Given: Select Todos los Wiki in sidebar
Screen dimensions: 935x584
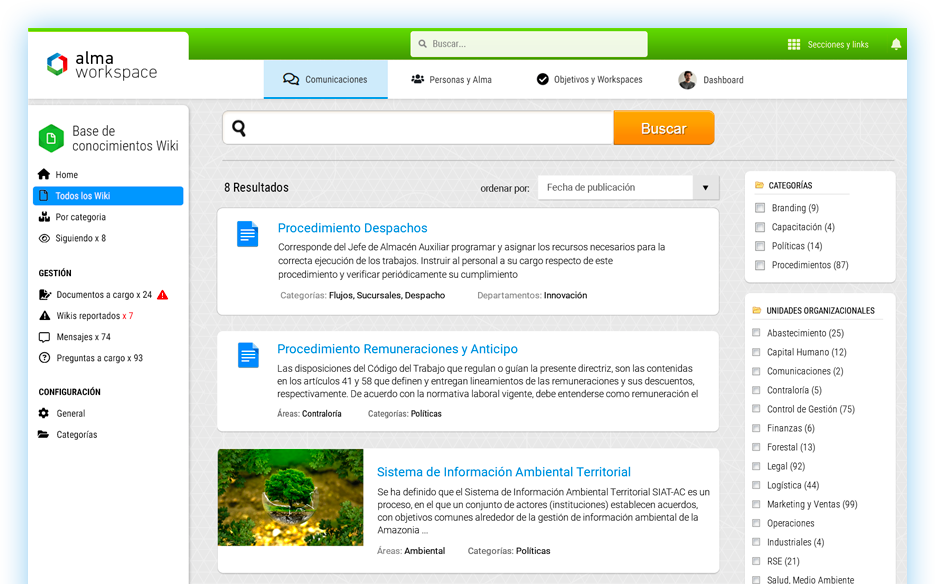Looking at the screenshot, I should point(108,196).
